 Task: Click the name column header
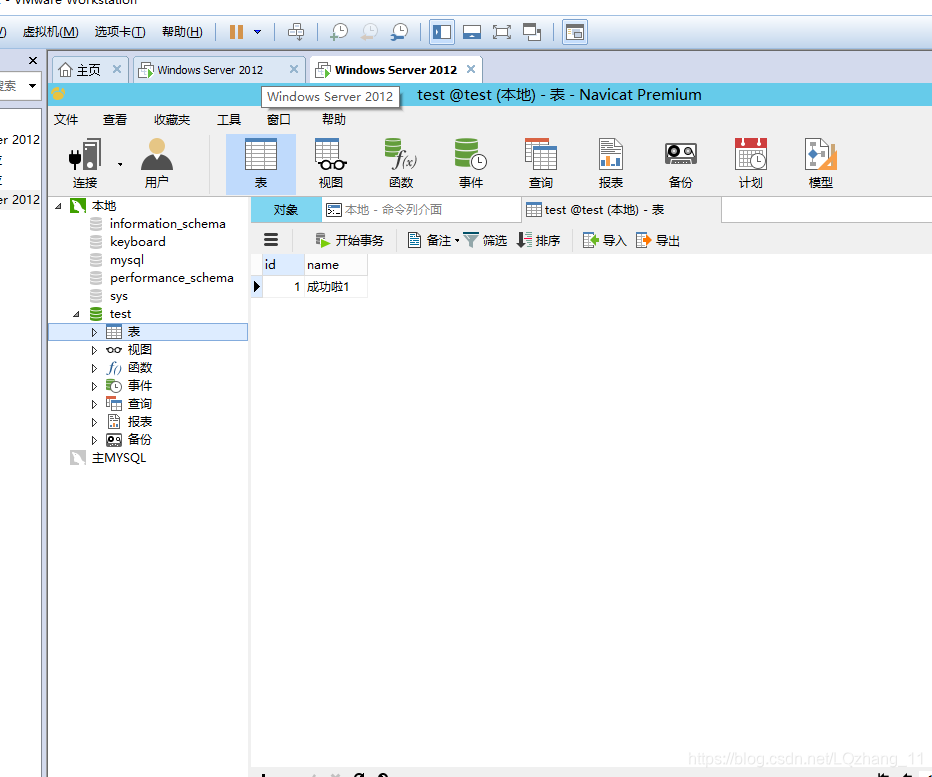(x=336, y=265)
